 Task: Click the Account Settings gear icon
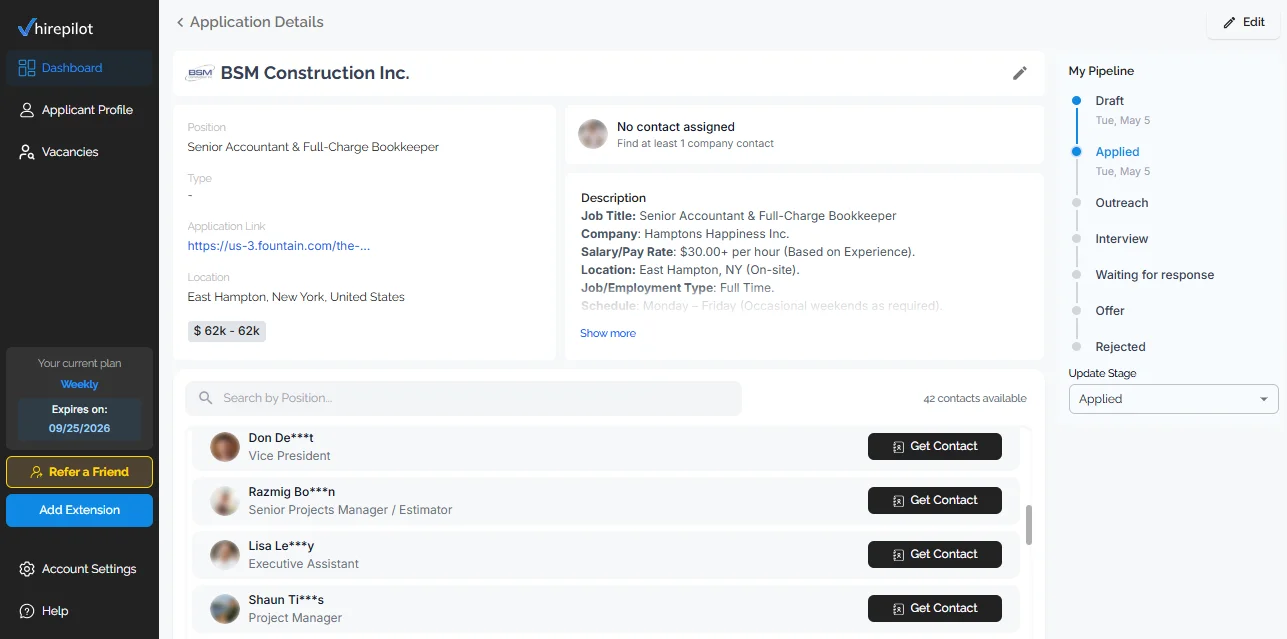(x=27, y=569)
